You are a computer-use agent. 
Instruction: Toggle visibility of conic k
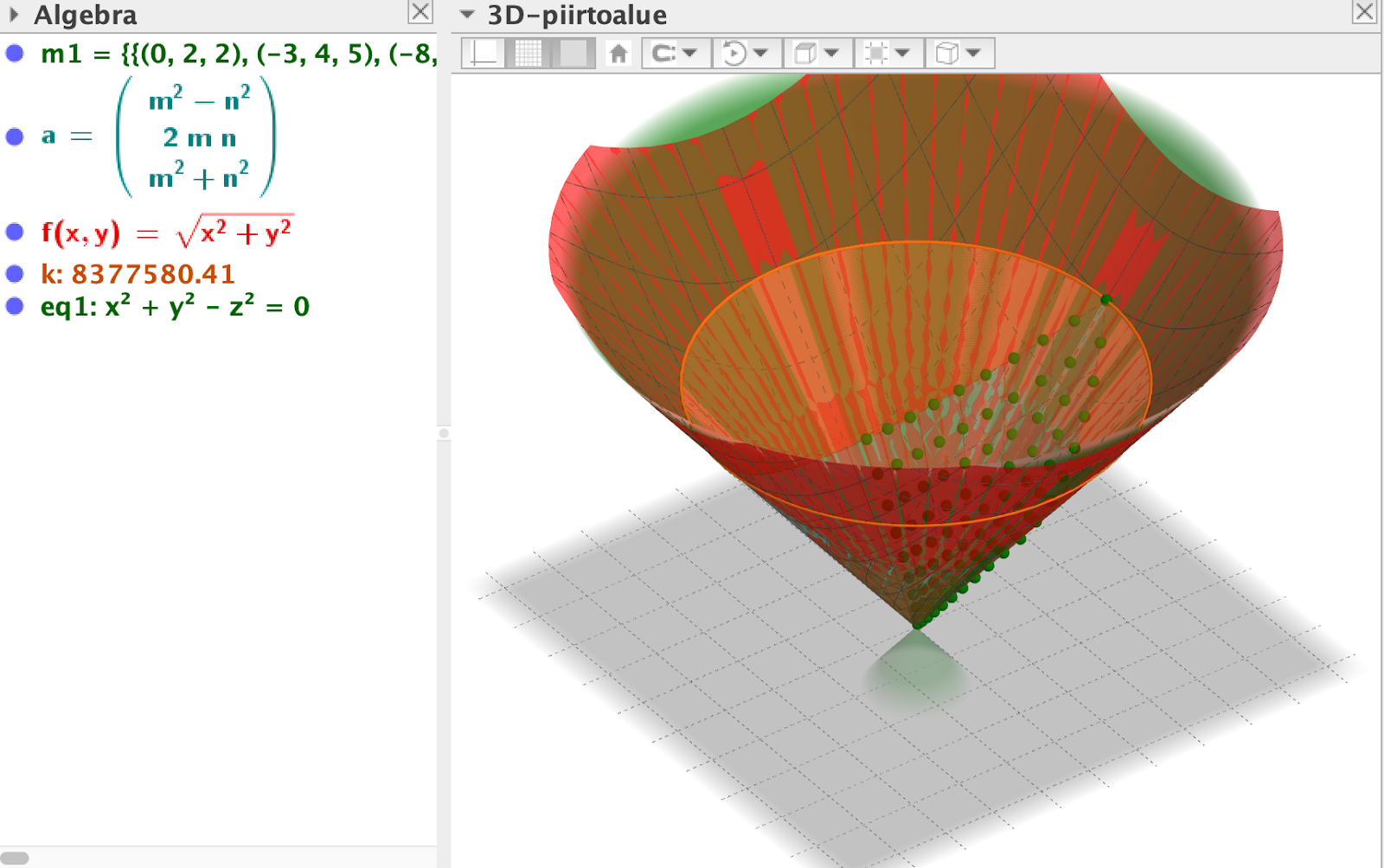[x=15, y=274]
